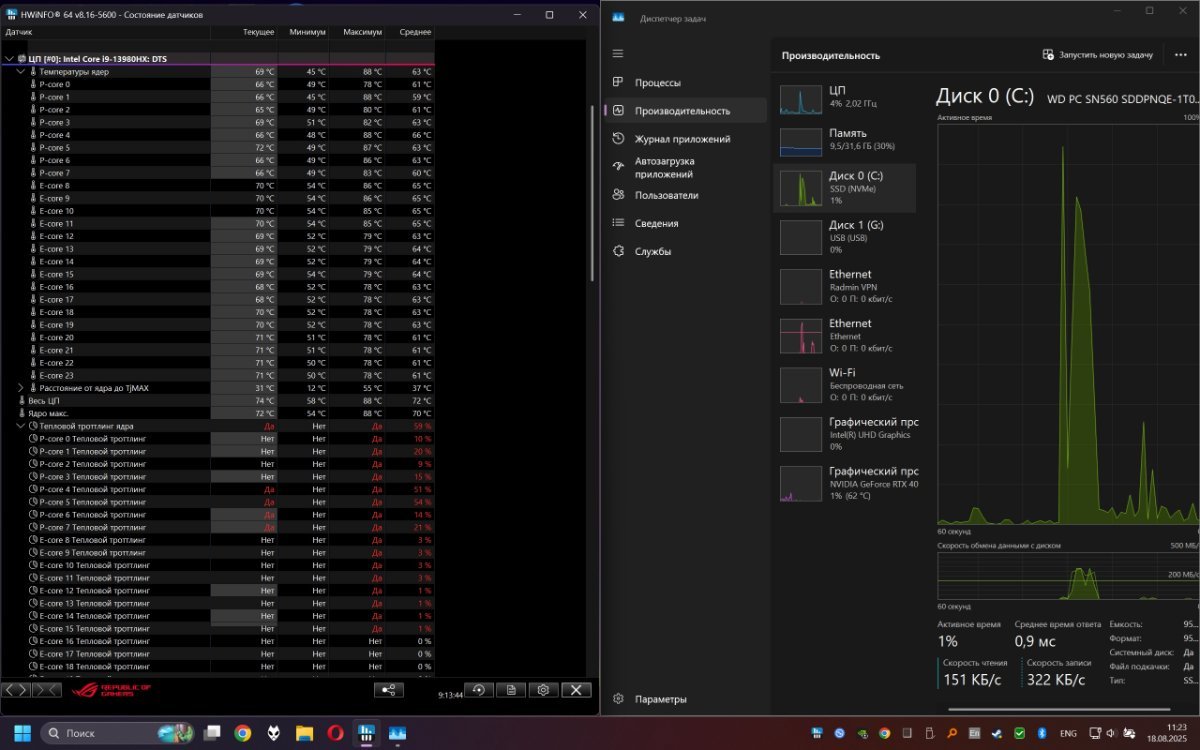Open HWiNFO network share button
The image size is (1200, 750).
pos(389,690)
